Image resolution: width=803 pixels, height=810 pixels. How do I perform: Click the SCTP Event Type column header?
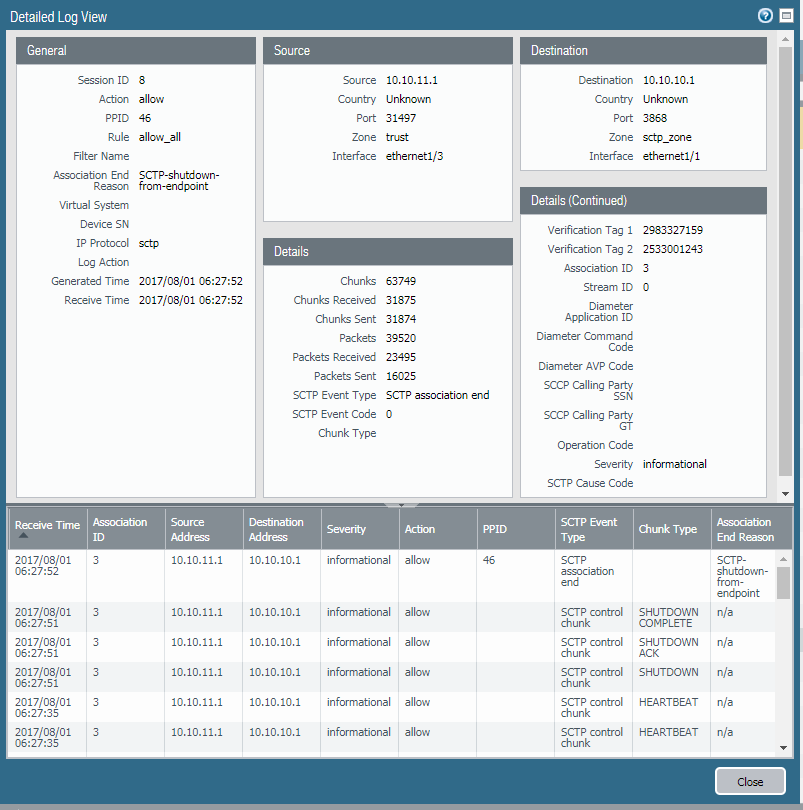(588, 529)
